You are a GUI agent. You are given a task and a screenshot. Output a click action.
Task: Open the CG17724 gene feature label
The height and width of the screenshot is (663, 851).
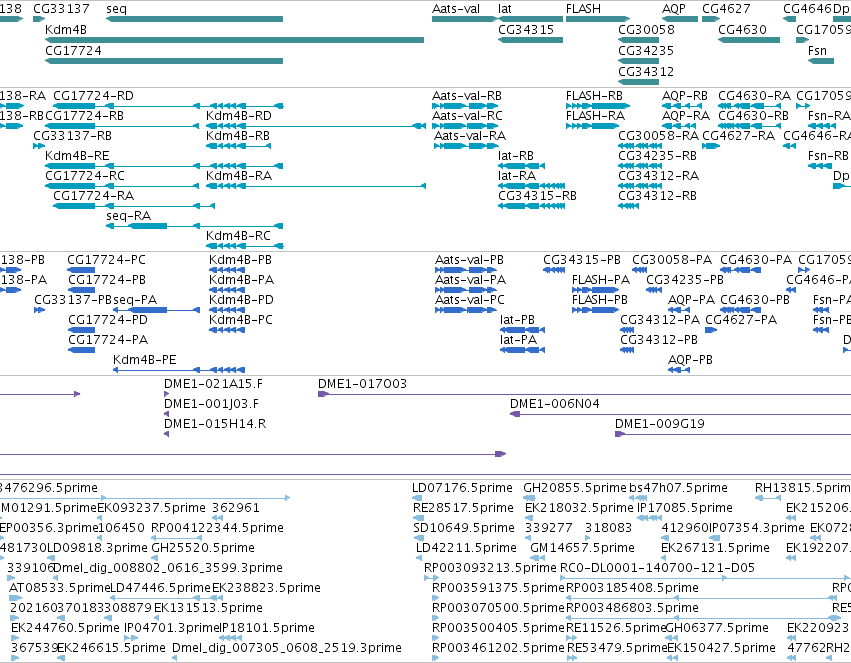click(73, 50)
